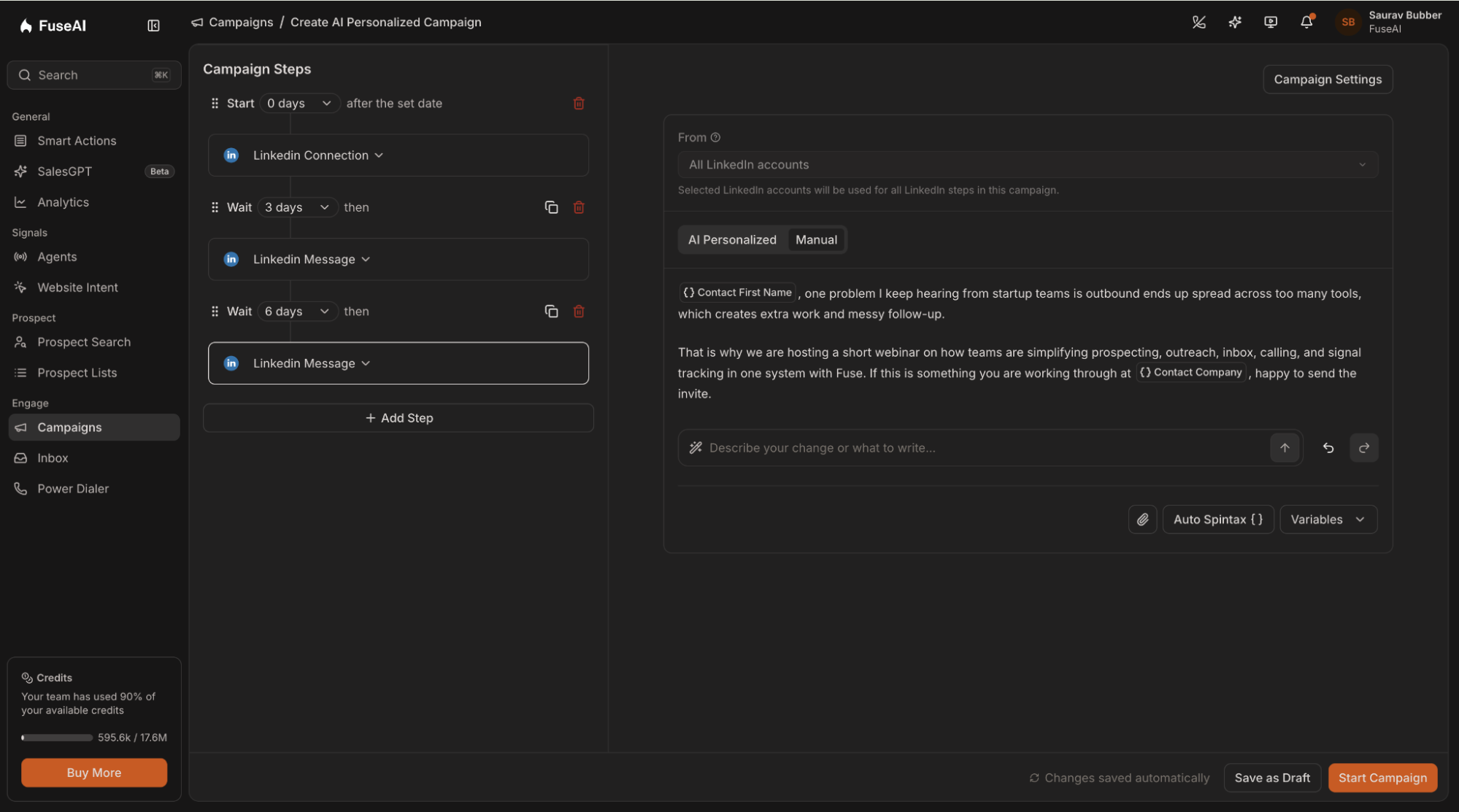Screen dimensions: 1459x812
Task: Click the Contact Company variable chip
Action: tap(1190, 373)
